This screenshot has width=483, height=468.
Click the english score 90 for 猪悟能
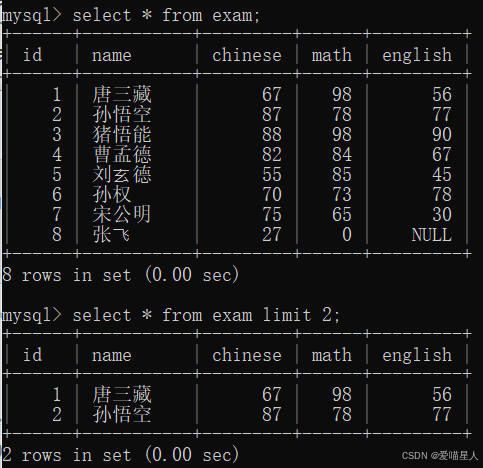pos(442,135)
